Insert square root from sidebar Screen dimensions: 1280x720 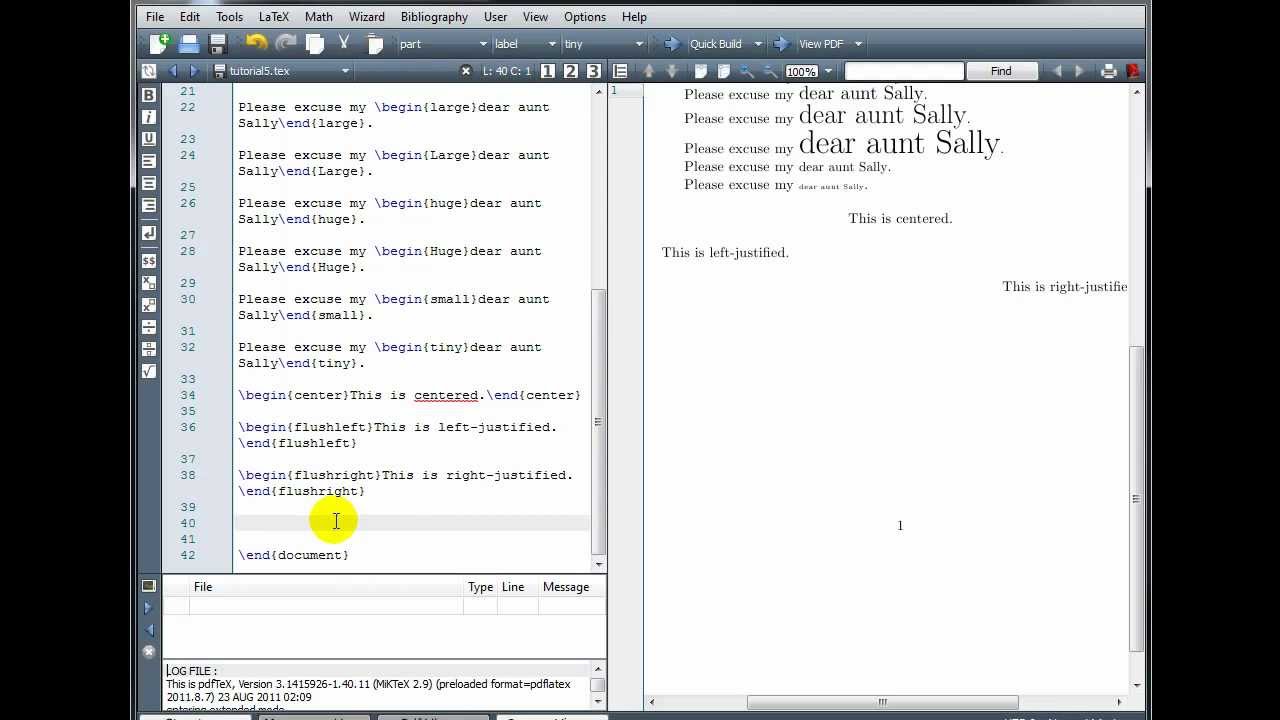(148, 371)
